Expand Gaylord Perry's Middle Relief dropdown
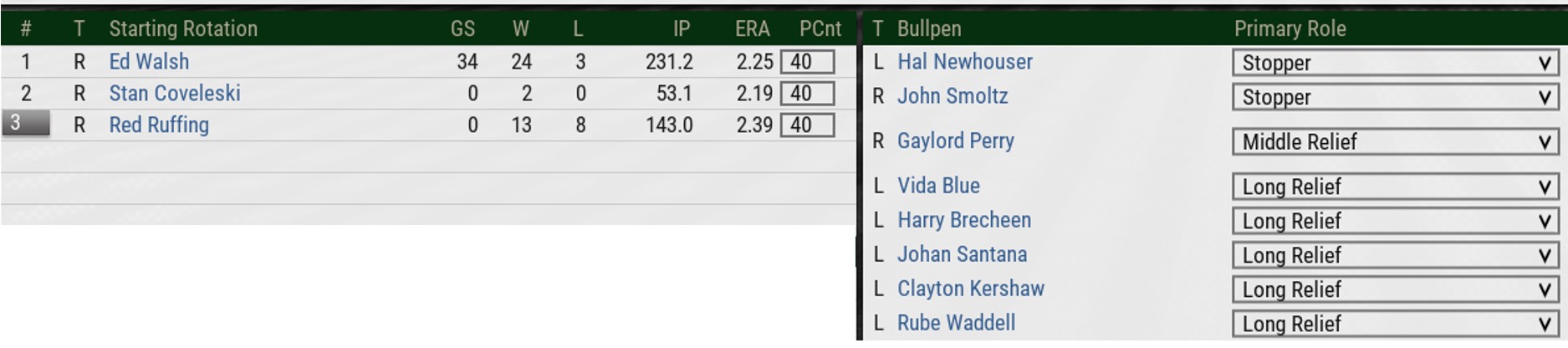This screenshot has height=348, width=1568. pos(1394,141)
